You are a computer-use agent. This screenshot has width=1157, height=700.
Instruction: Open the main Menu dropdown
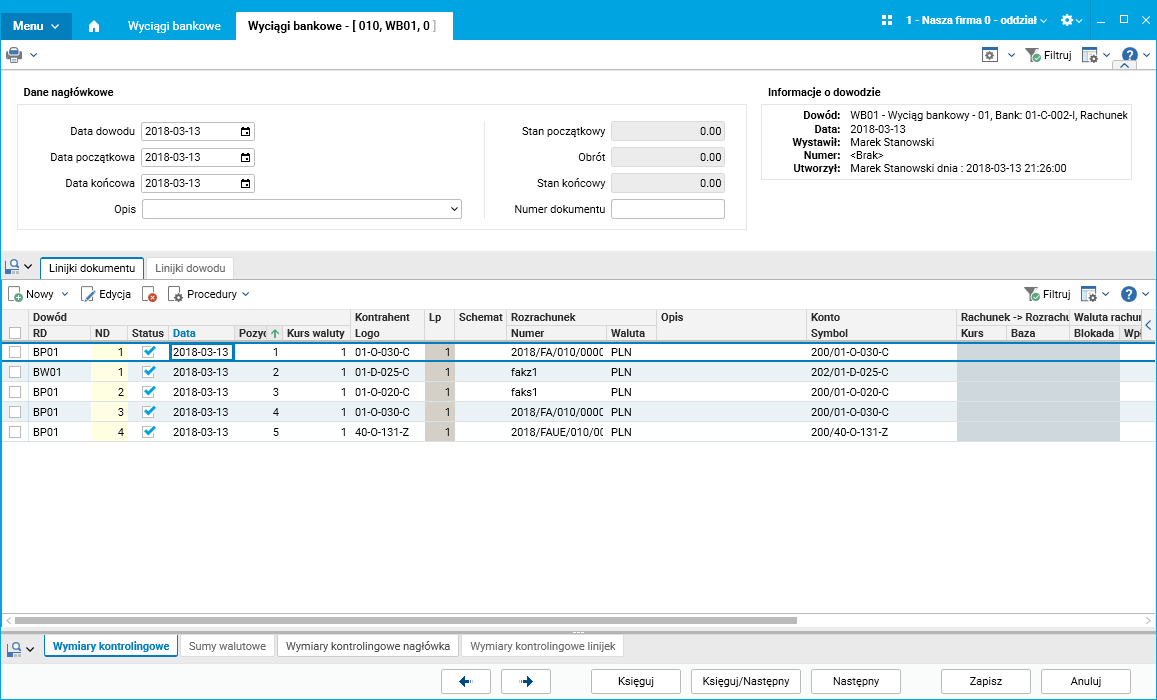[x=36, y=26]
